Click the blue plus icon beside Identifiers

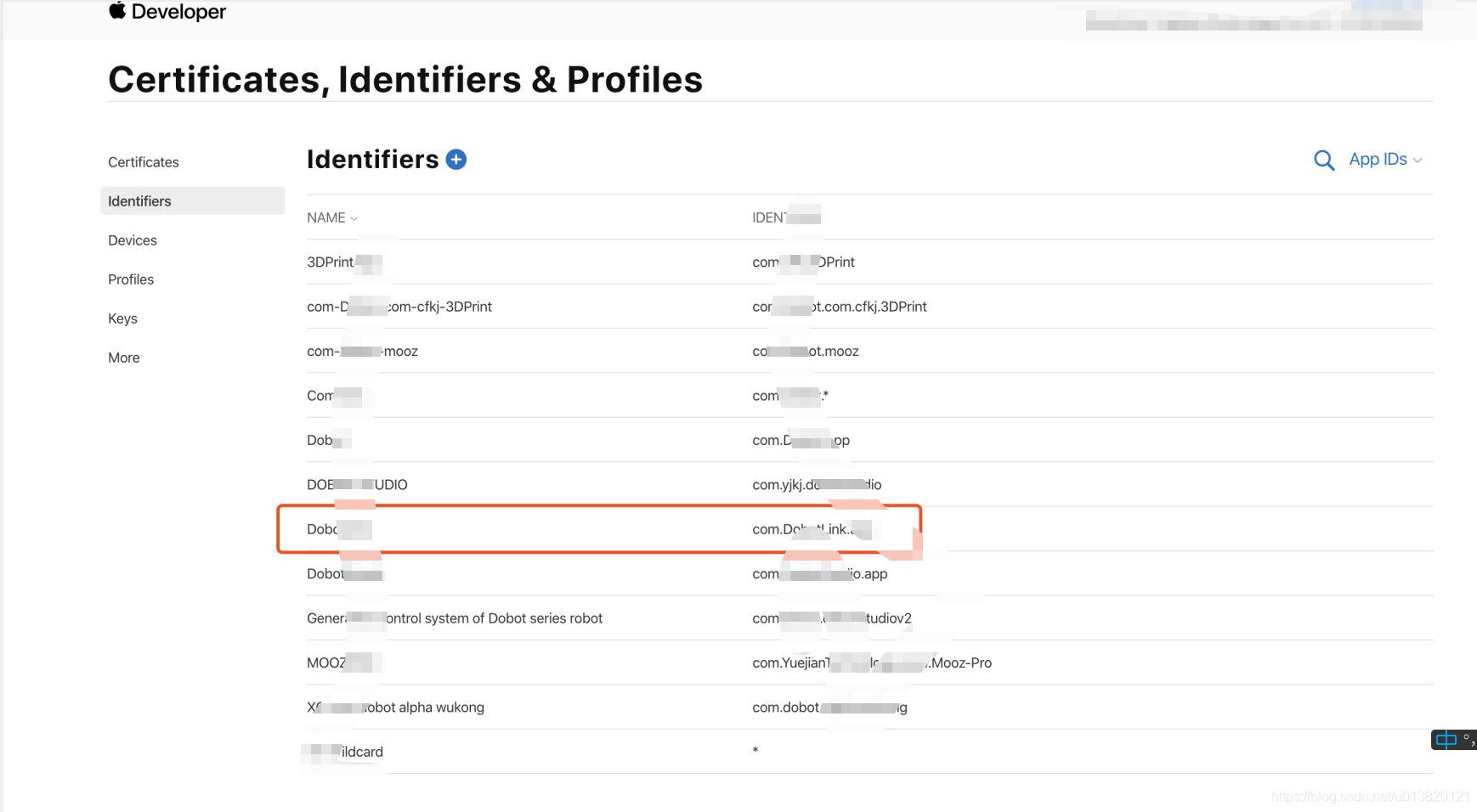(x=456, y=160)
